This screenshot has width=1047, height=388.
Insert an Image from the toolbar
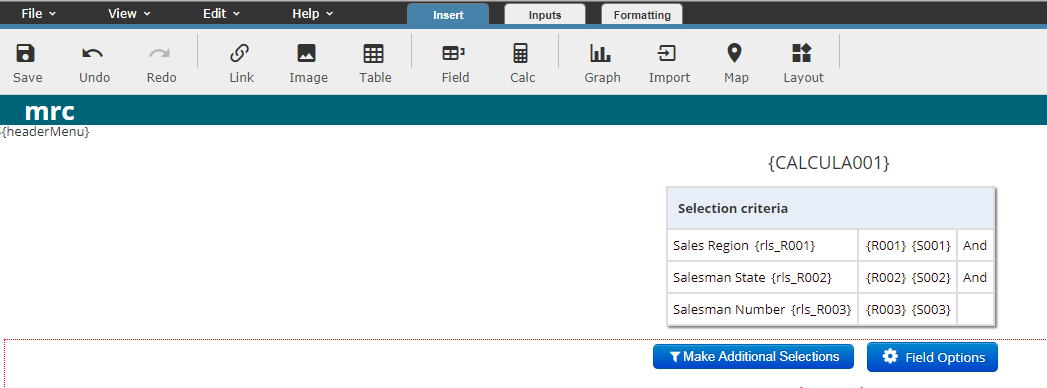point(306,53)
